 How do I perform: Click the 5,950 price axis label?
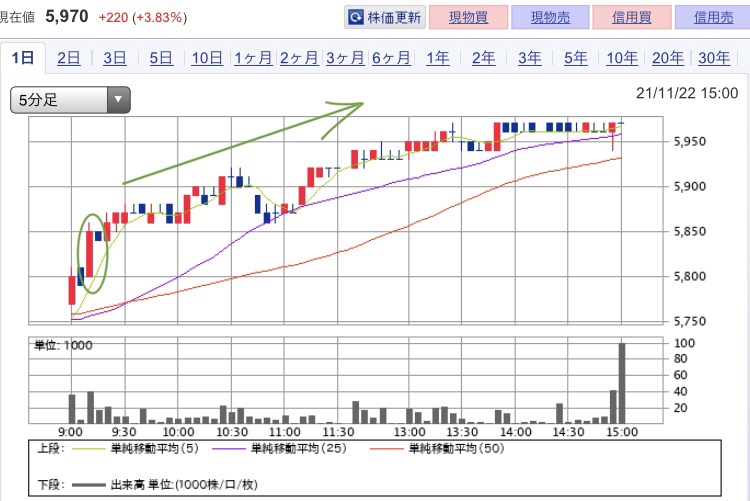[x=689, y=142]
